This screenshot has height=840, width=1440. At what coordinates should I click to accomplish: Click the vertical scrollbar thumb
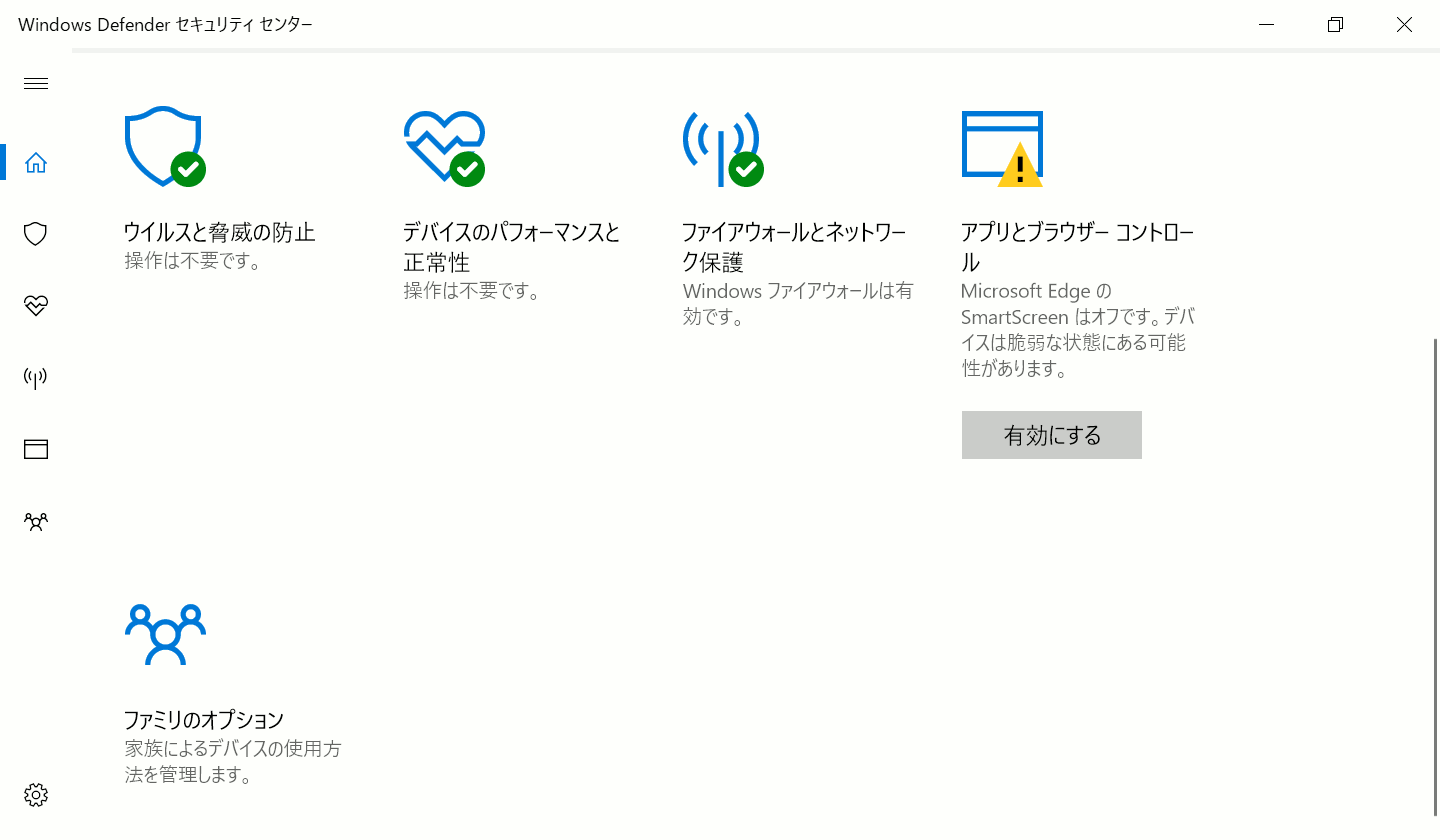1436,575
